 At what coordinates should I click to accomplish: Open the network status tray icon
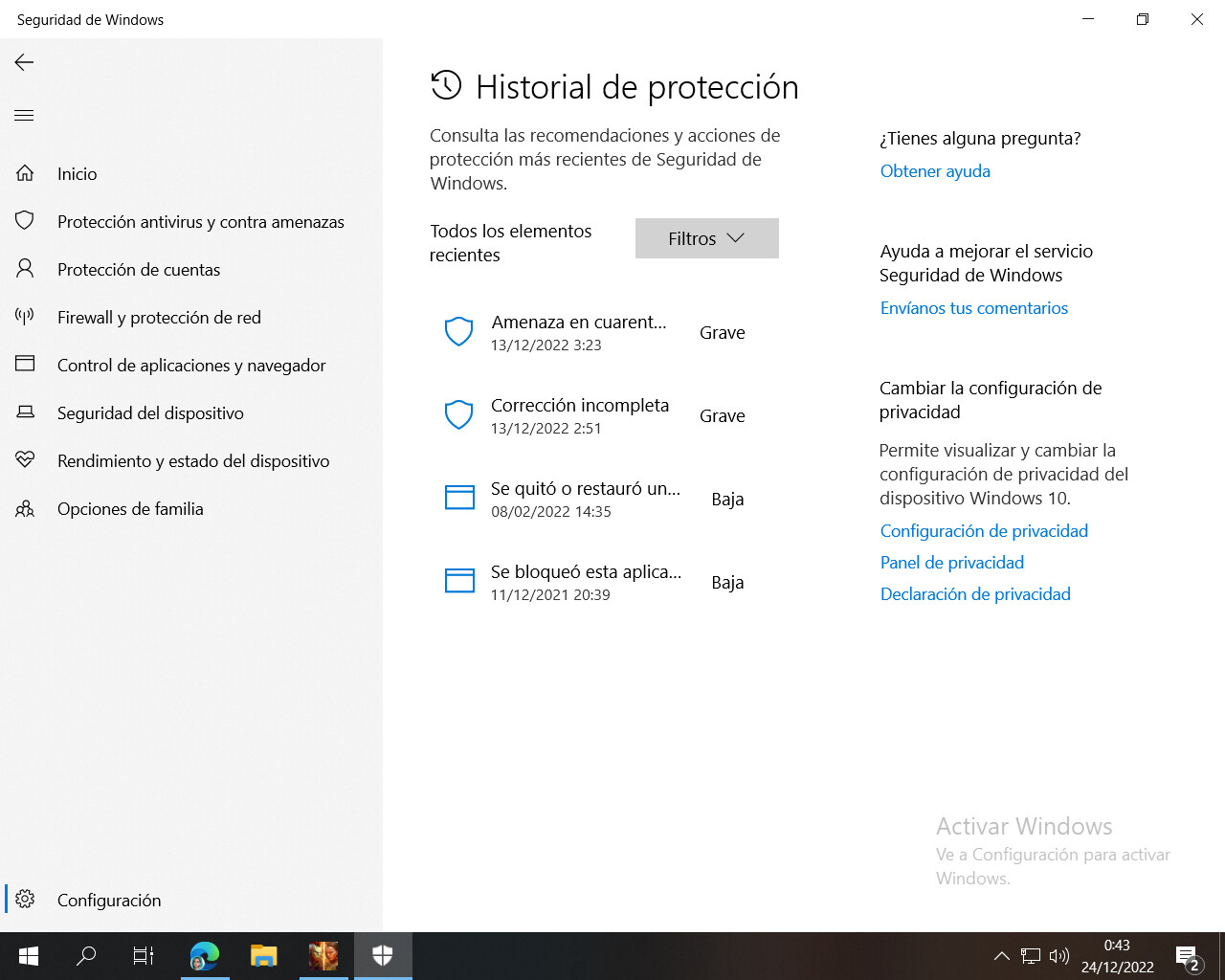pyautogui.click(x=1030, y=956)
